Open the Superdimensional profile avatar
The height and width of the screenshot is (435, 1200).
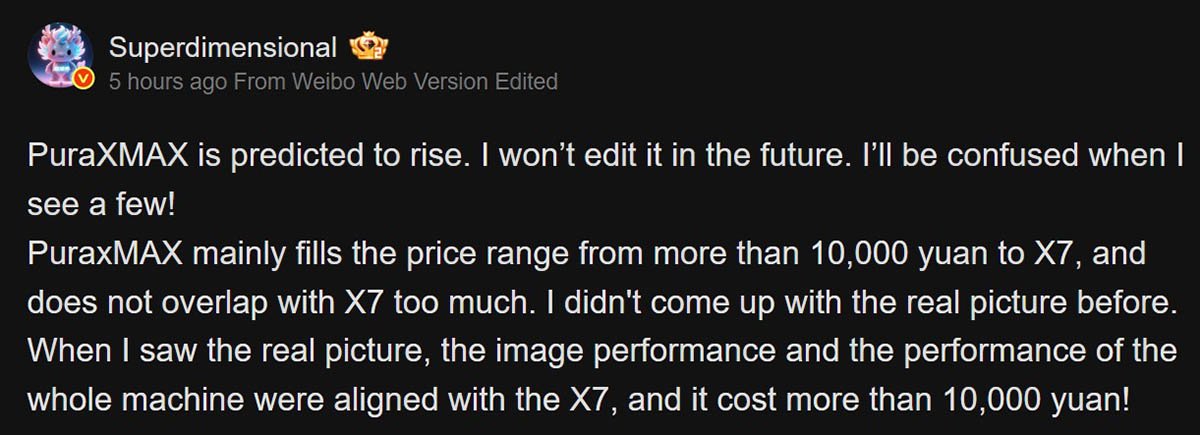pyautogui.click(x=62, y=56)
